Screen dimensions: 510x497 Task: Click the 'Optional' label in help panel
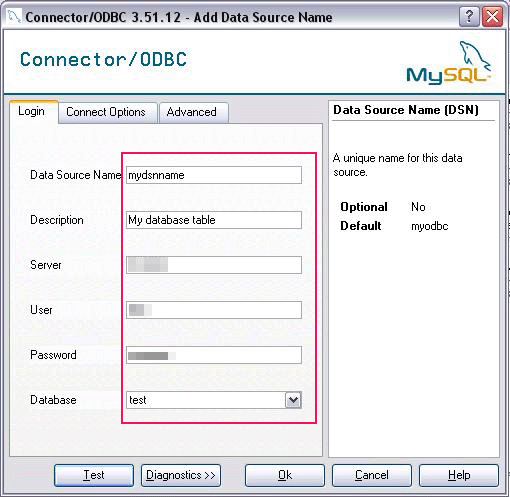click(x=364, y=207)
